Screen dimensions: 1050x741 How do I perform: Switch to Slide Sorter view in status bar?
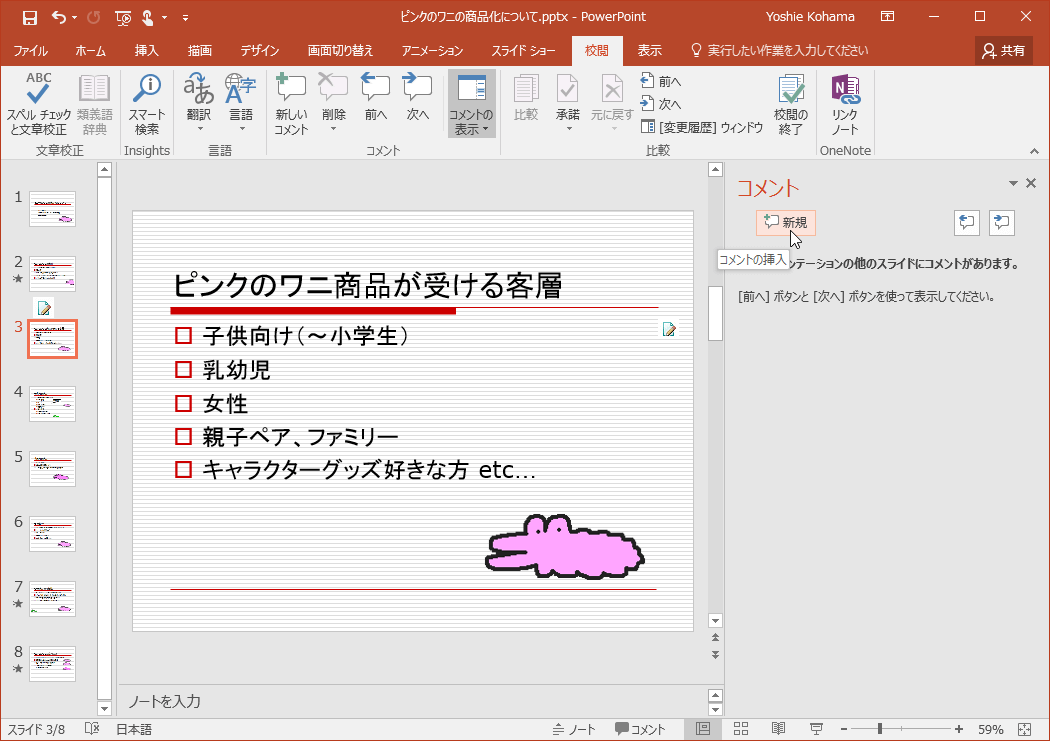741,729
